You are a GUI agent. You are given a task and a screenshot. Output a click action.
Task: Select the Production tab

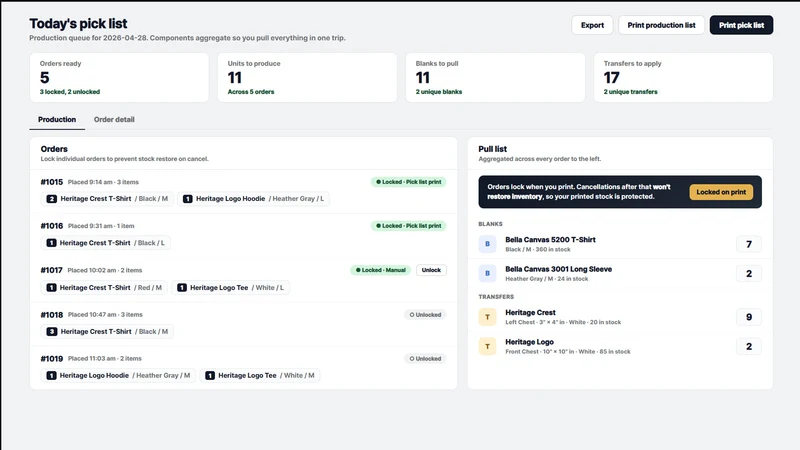click(x=57, y=119)
